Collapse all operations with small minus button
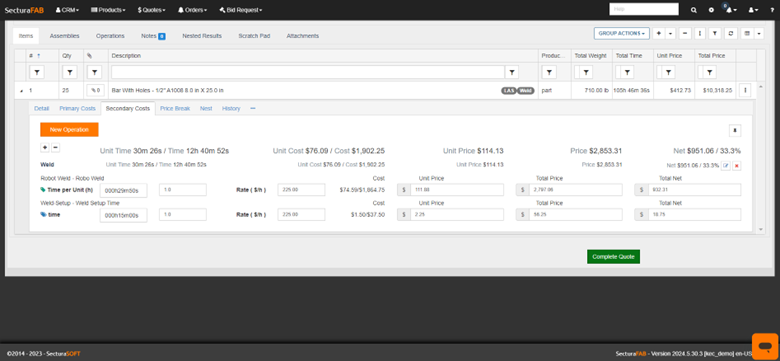This screenshot has width=780, height=361. pos(56,147)
